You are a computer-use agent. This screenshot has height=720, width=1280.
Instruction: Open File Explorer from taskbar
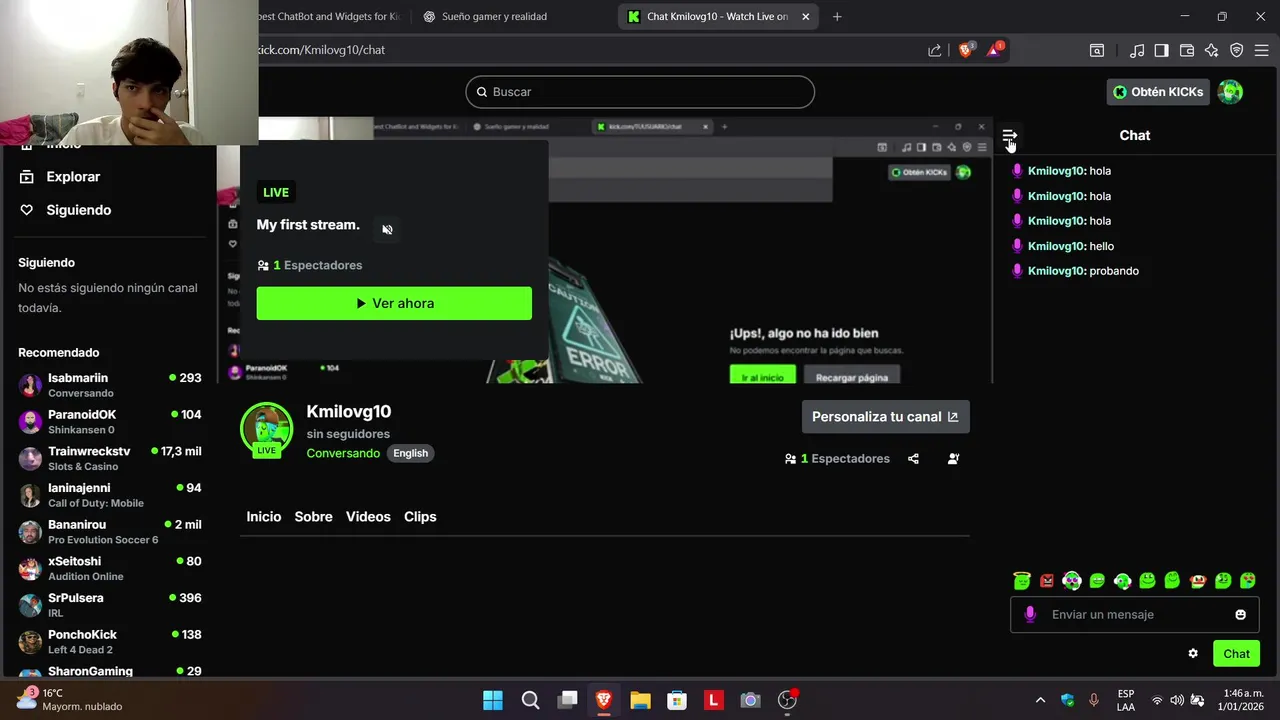[640, 700]
